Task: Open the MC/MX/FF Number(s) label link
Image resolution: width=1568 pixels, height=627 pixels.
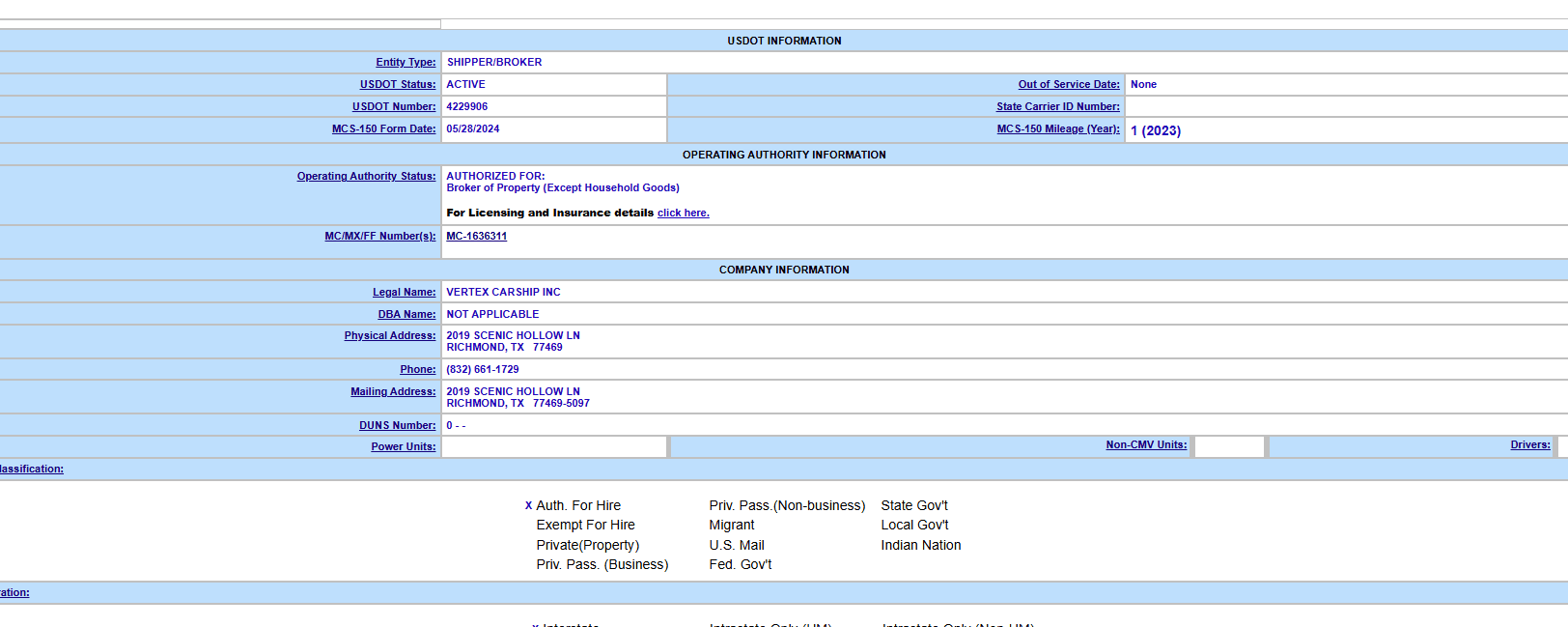Action: pyautogui.click(x=380, y=236)
